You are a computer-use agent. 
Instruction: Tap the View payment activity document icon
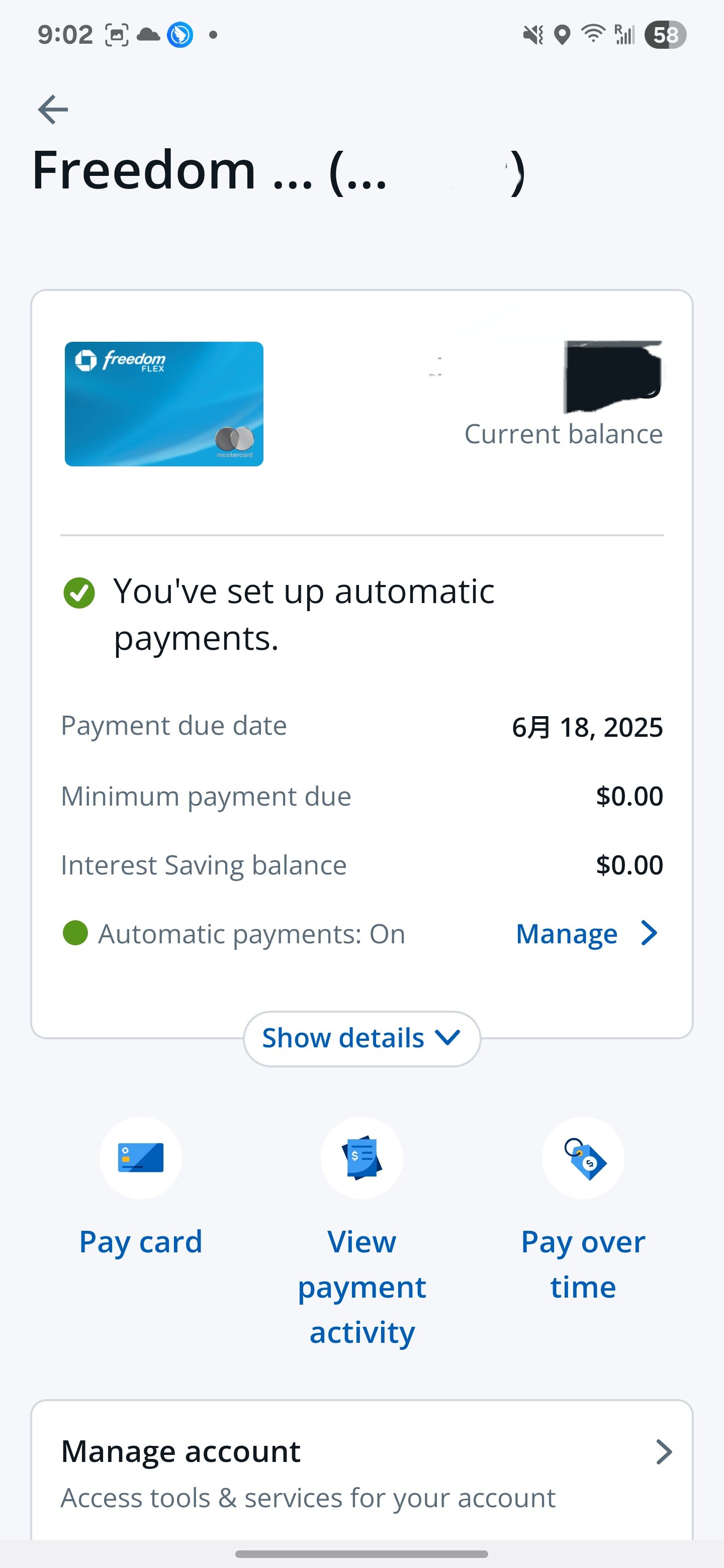point(361,1157)
